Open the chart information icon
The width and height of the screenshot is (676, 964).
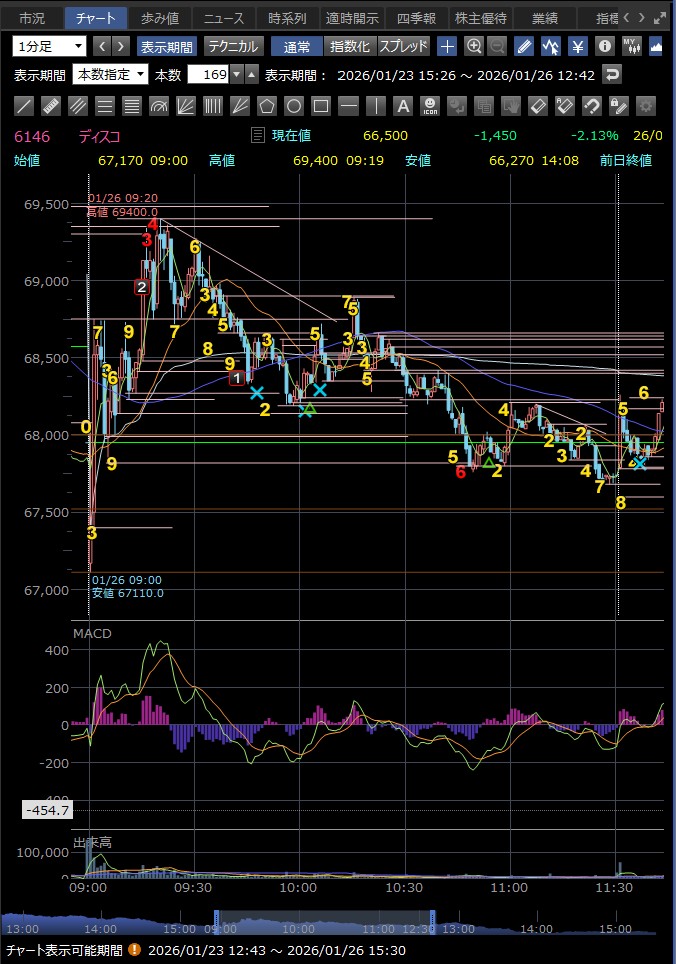tap(604, 46)
